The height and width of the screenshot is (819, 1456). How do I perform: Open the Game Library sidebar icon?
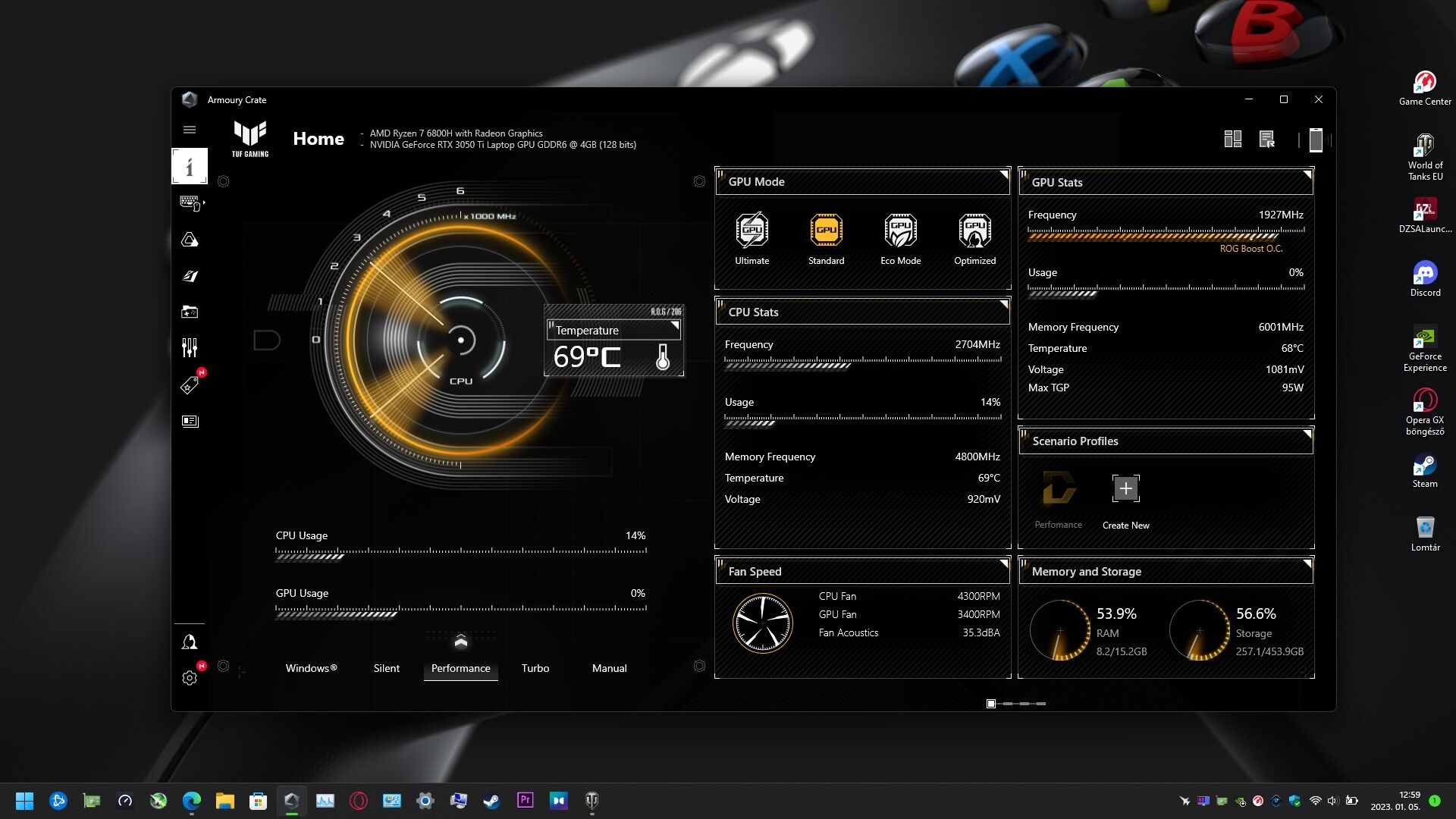pos(190,312)
